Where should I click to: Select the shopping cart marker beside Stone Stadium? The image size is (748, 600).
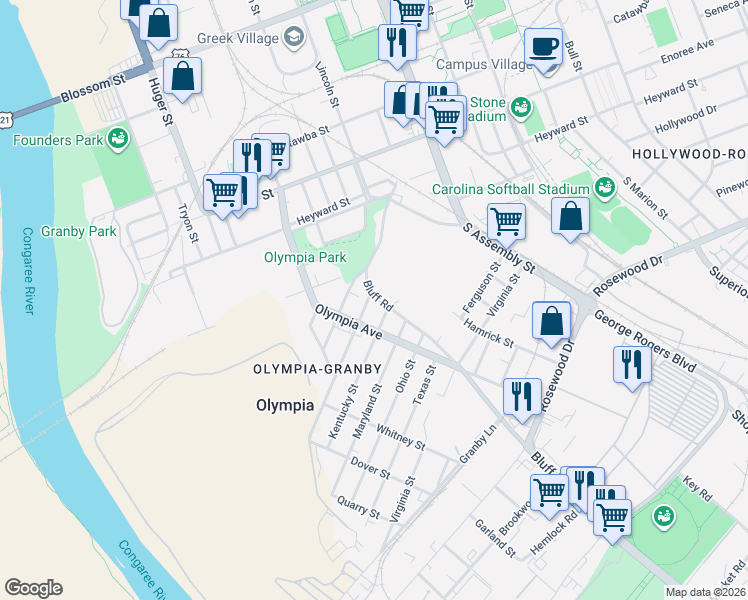[444, 120]
